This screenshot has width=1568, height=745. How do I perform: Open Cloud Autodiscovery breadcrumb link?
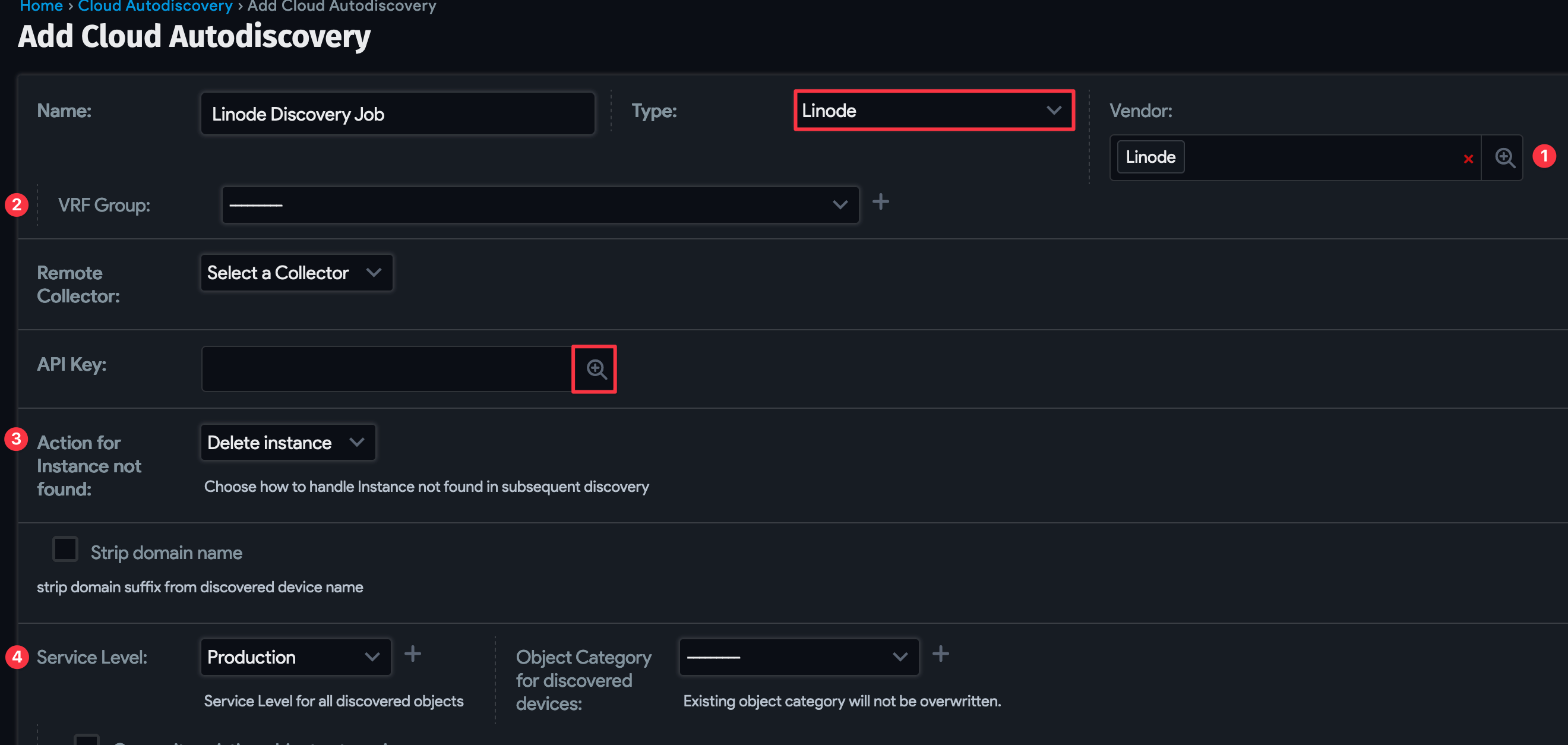pyautogui.click(x=154, y=6)
